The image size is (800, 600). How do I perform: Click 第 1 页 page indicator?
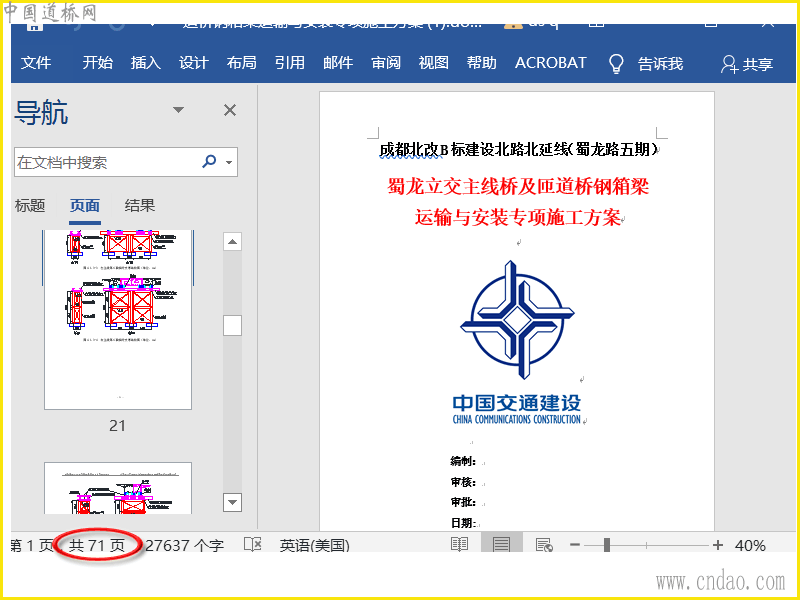[x=32, y=545]
